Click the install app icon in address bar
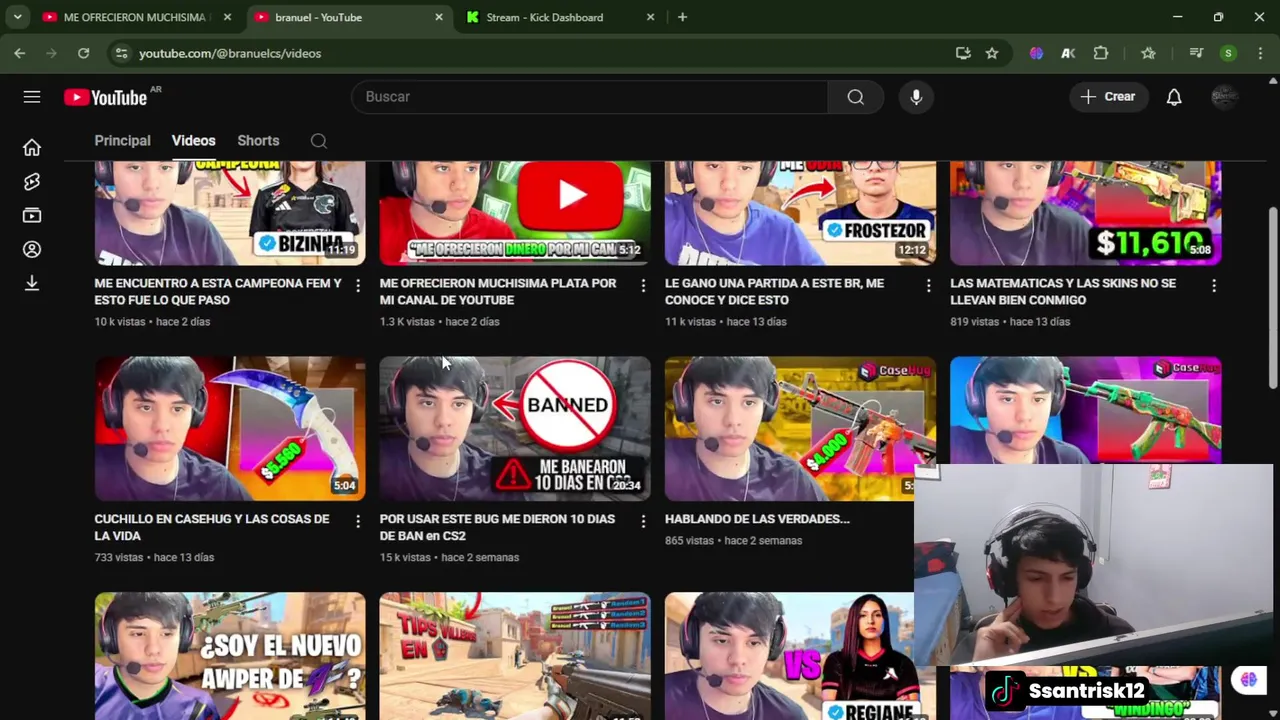Screen dimensions: 1280x720 point(963,53)
